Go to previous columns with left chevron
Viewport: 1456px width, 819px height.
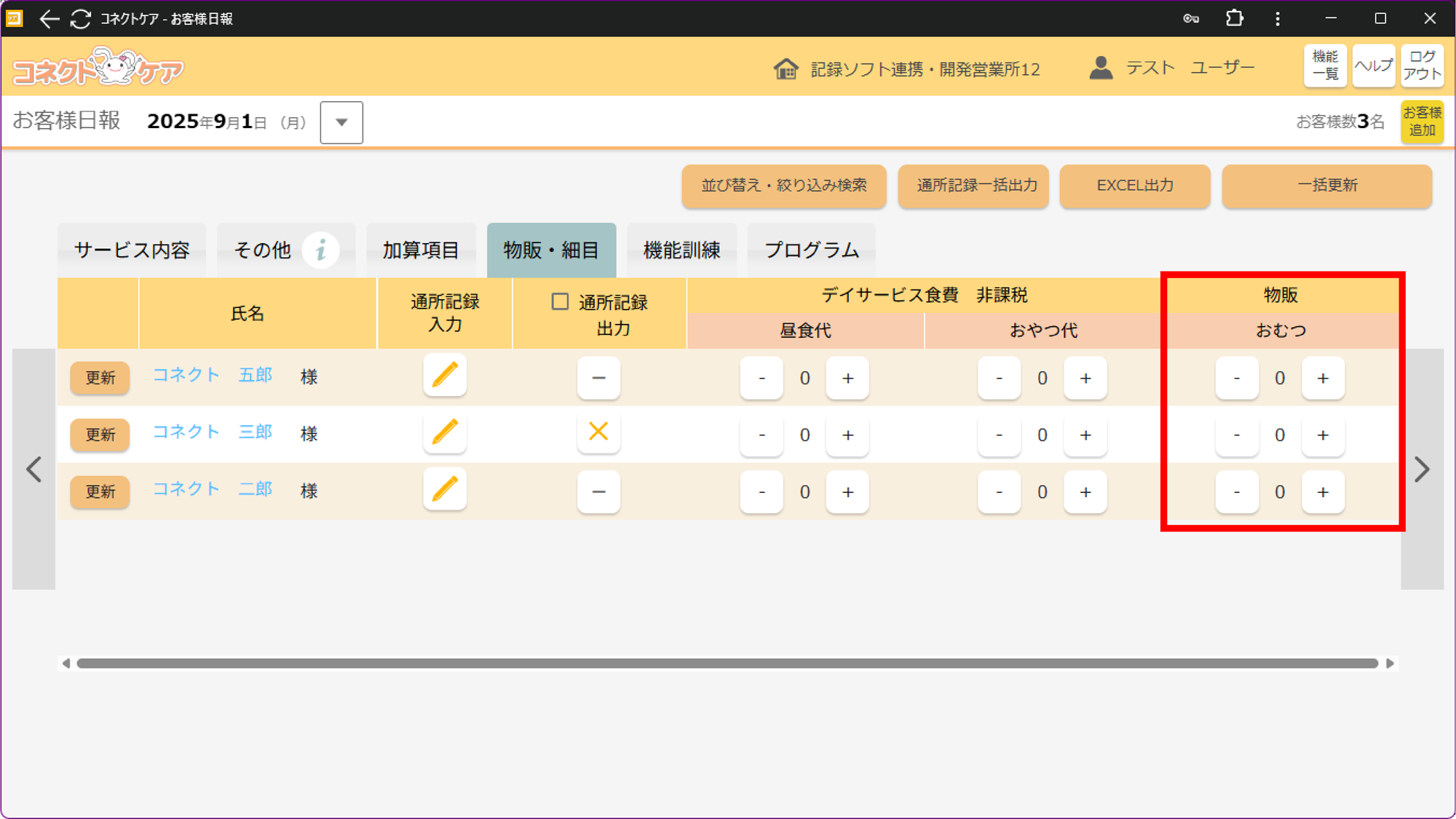tap(33, 470)
